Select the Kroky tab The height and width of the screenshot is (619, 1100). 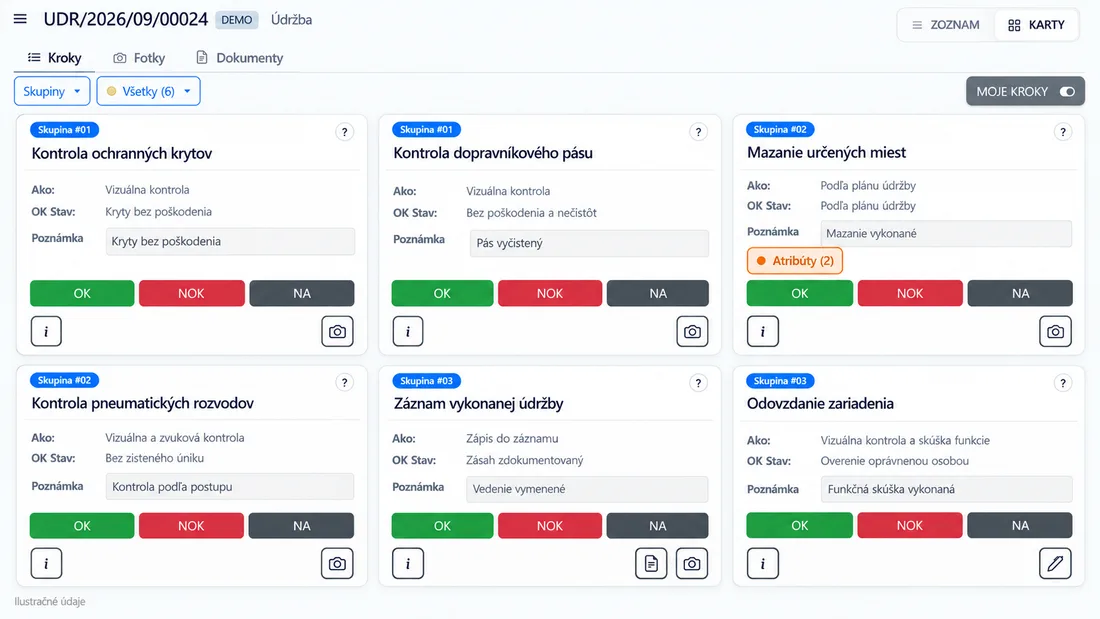pyautogui.click(x=54, y=58)
